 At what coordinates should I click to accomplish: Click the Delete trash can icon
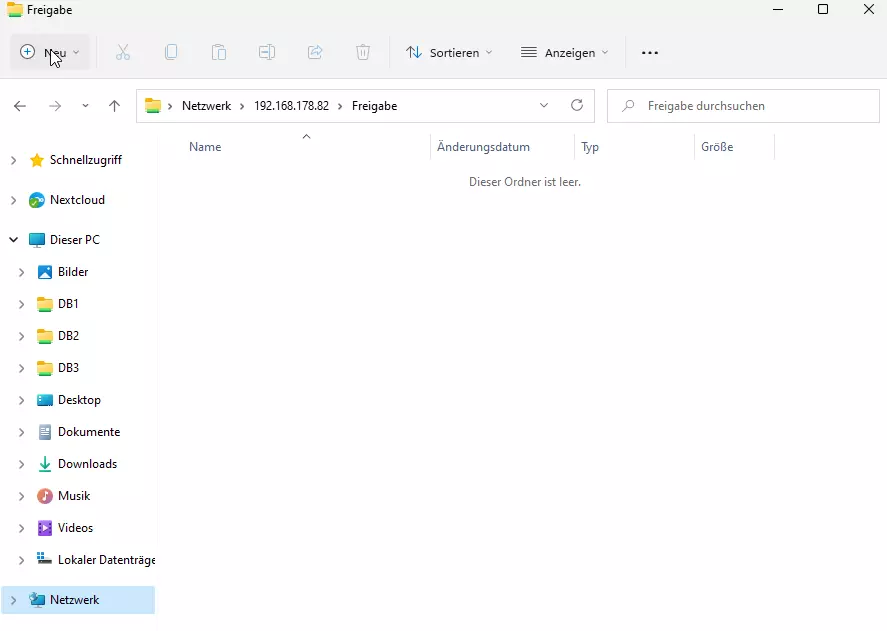coord(363,52)
